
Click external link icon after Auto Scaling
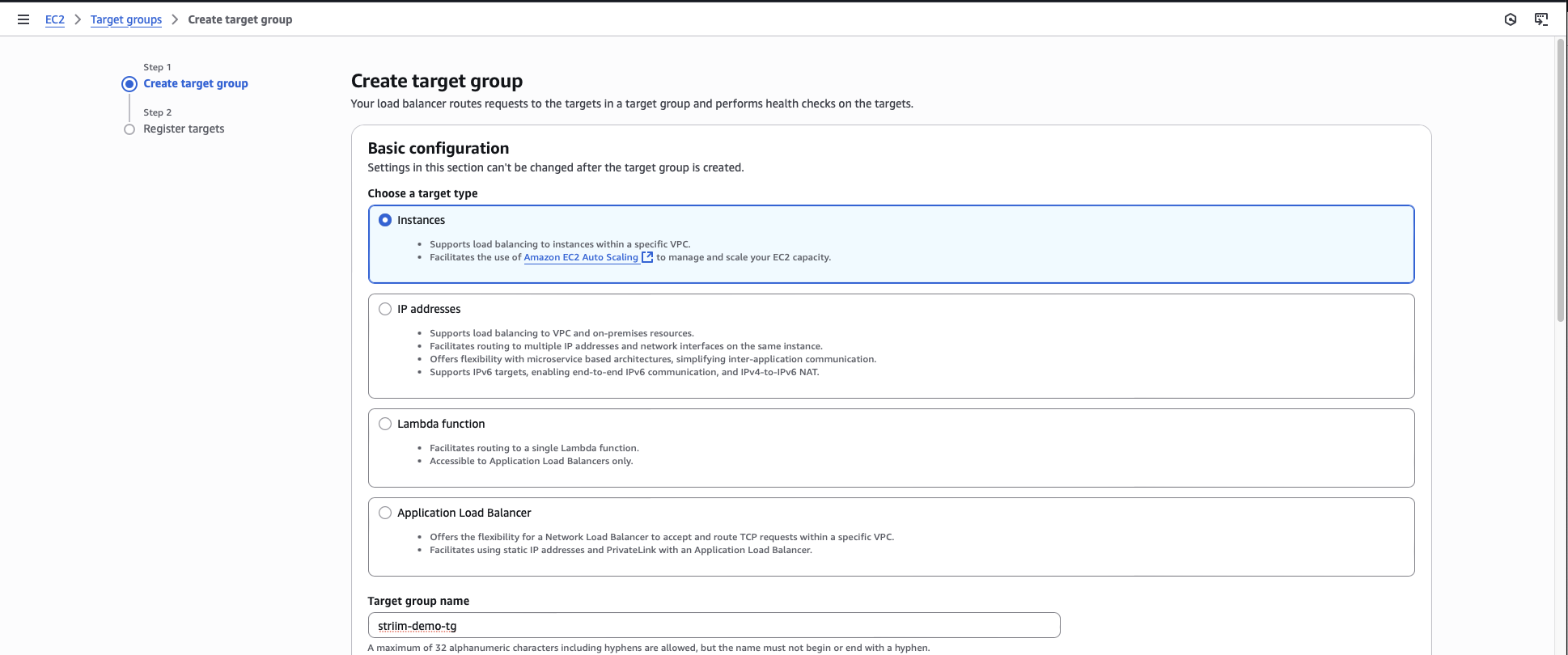point(647,257)
